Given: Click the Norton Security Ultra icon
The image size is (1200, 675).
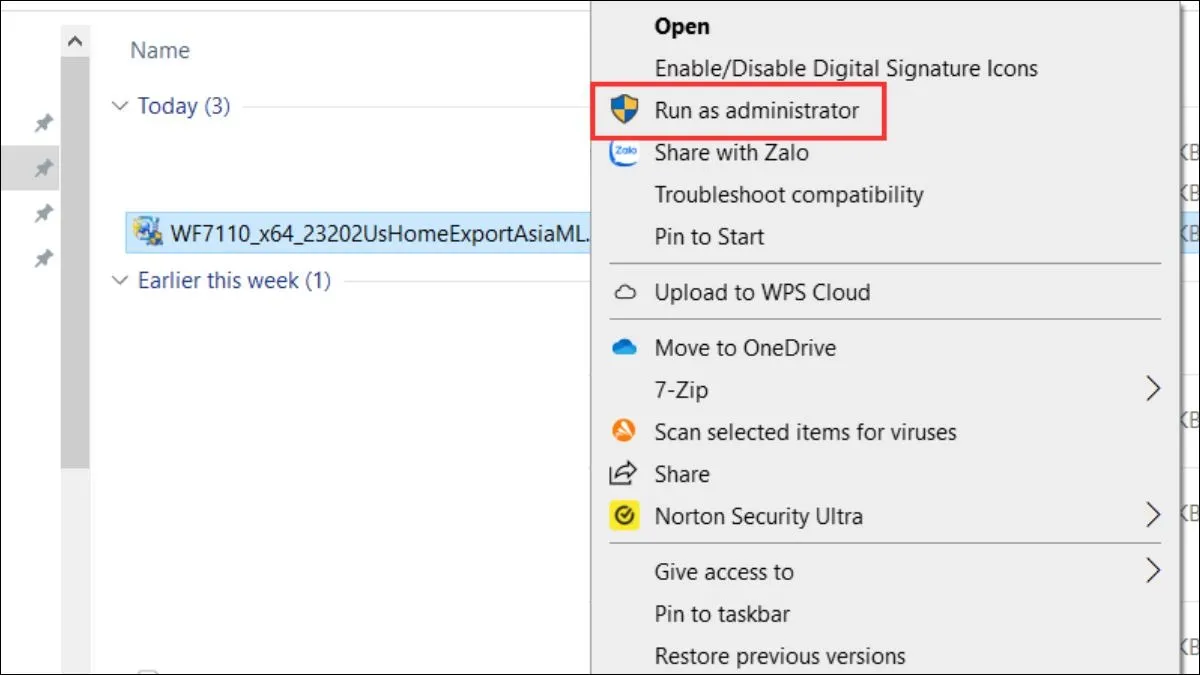Looking at the screenshot, I should pyautogui.click(x=623, y=515).
